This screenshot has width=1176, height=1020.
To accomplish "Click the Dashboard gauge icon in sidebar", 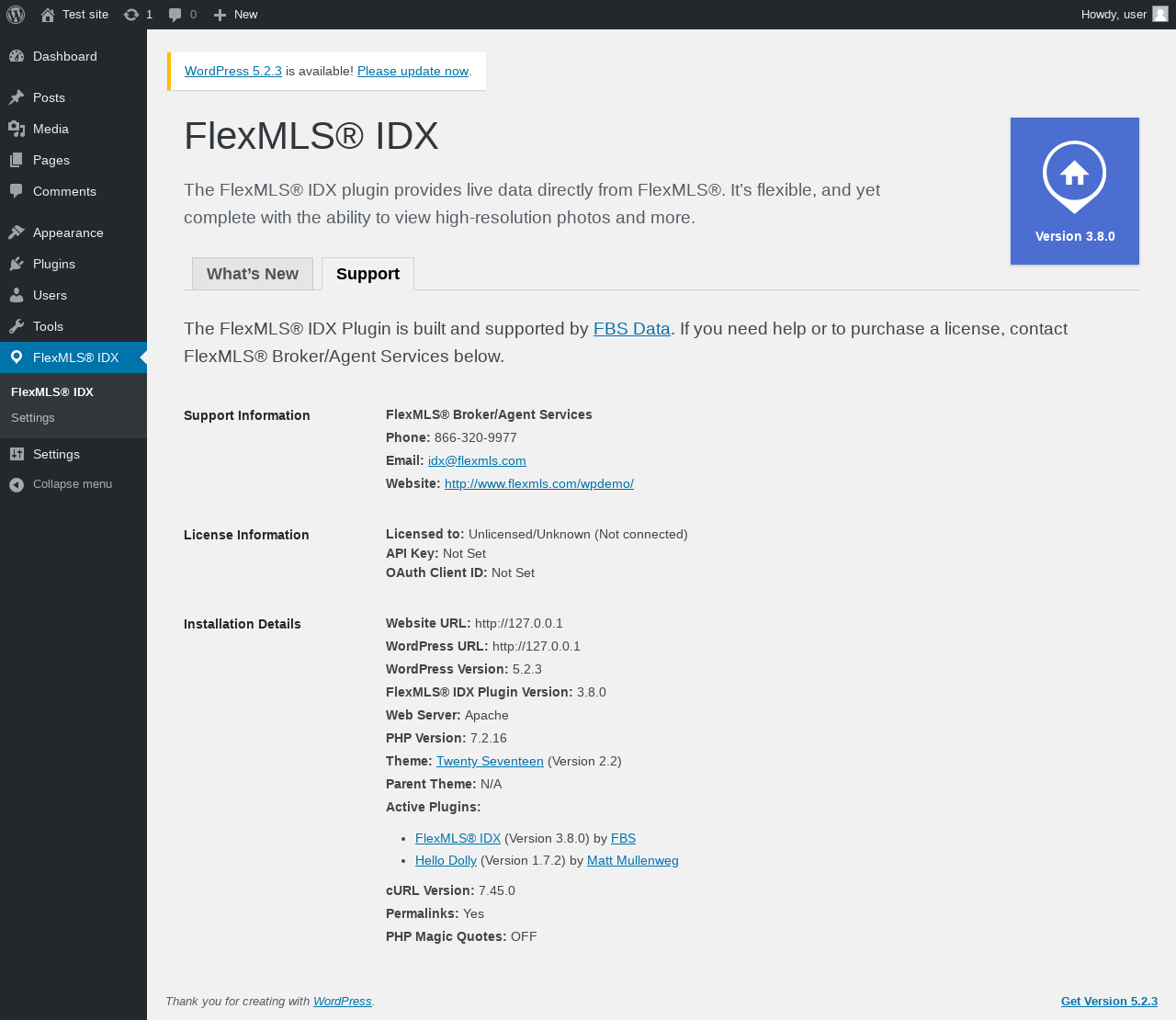I will click(x=17, y=56).
